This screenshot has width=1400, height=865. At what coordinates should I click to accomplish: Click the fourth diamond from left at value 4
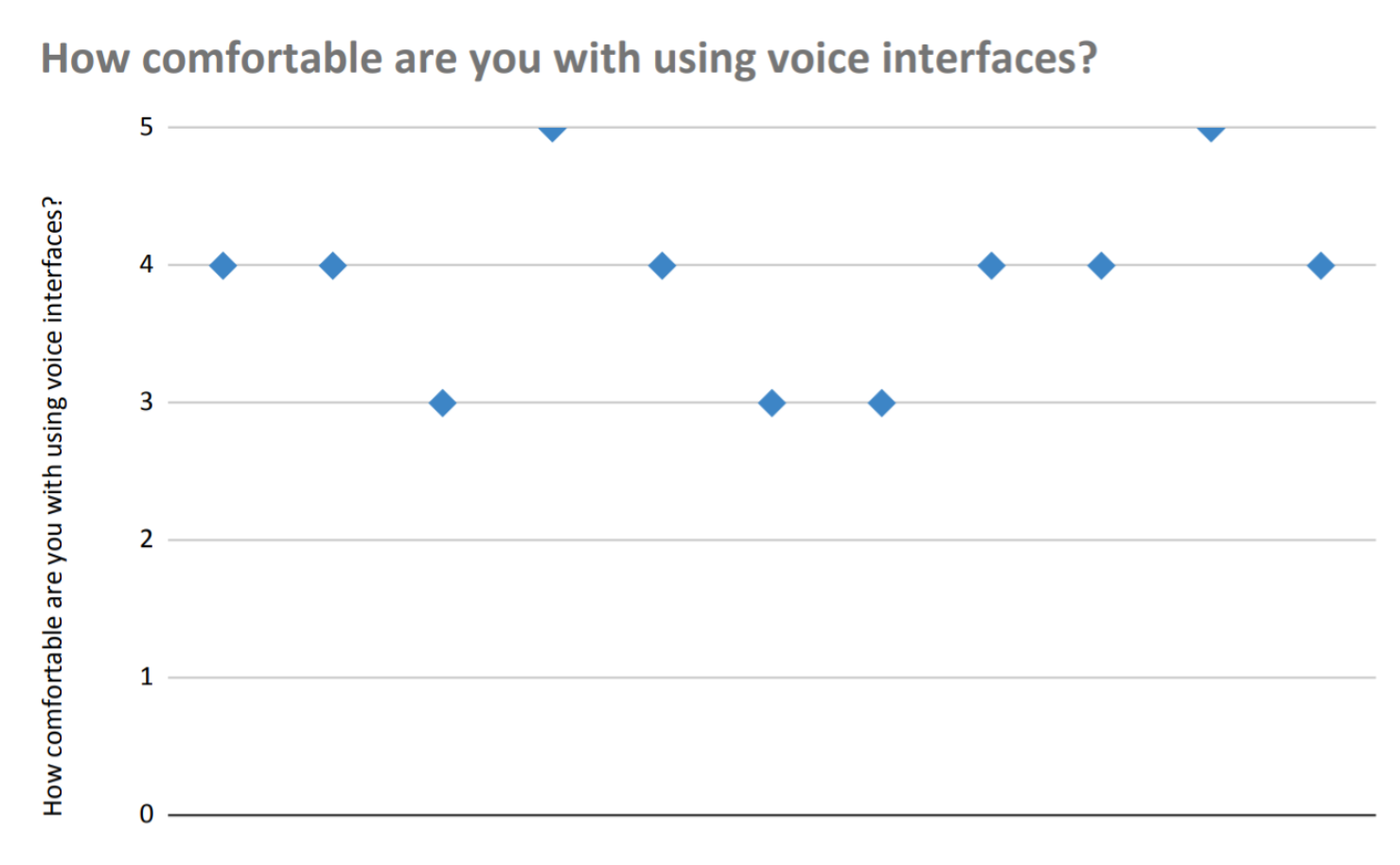(x=991, y=266)
